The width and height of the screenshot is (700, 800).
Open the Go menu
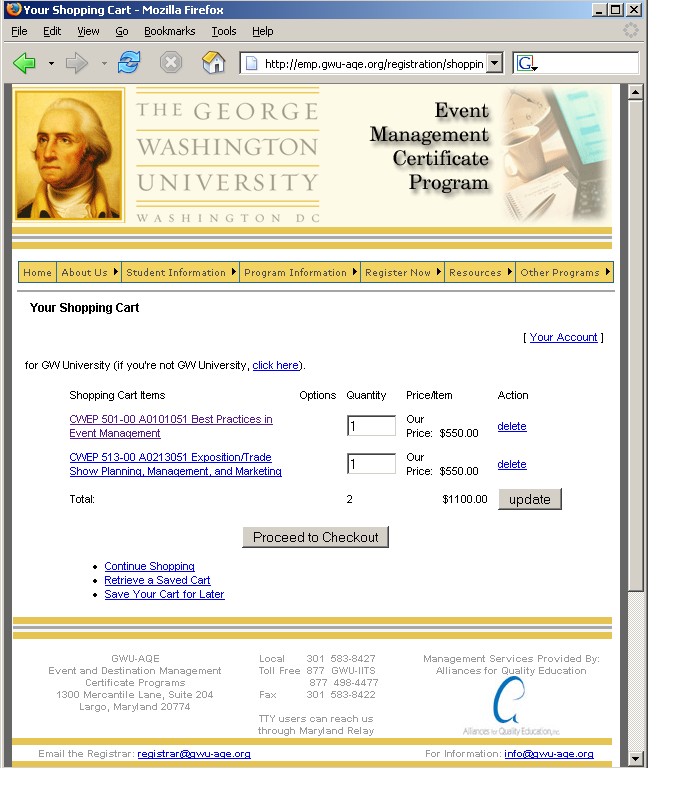tap(121, 31)
